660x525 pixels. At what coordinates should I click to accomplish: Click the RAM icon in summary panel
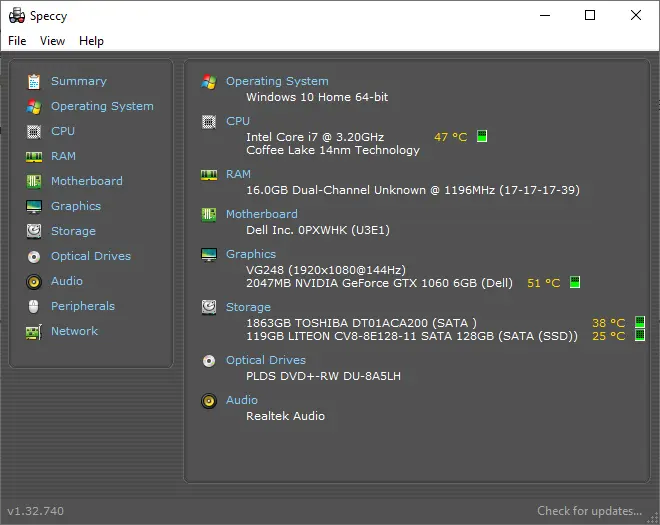209,175
